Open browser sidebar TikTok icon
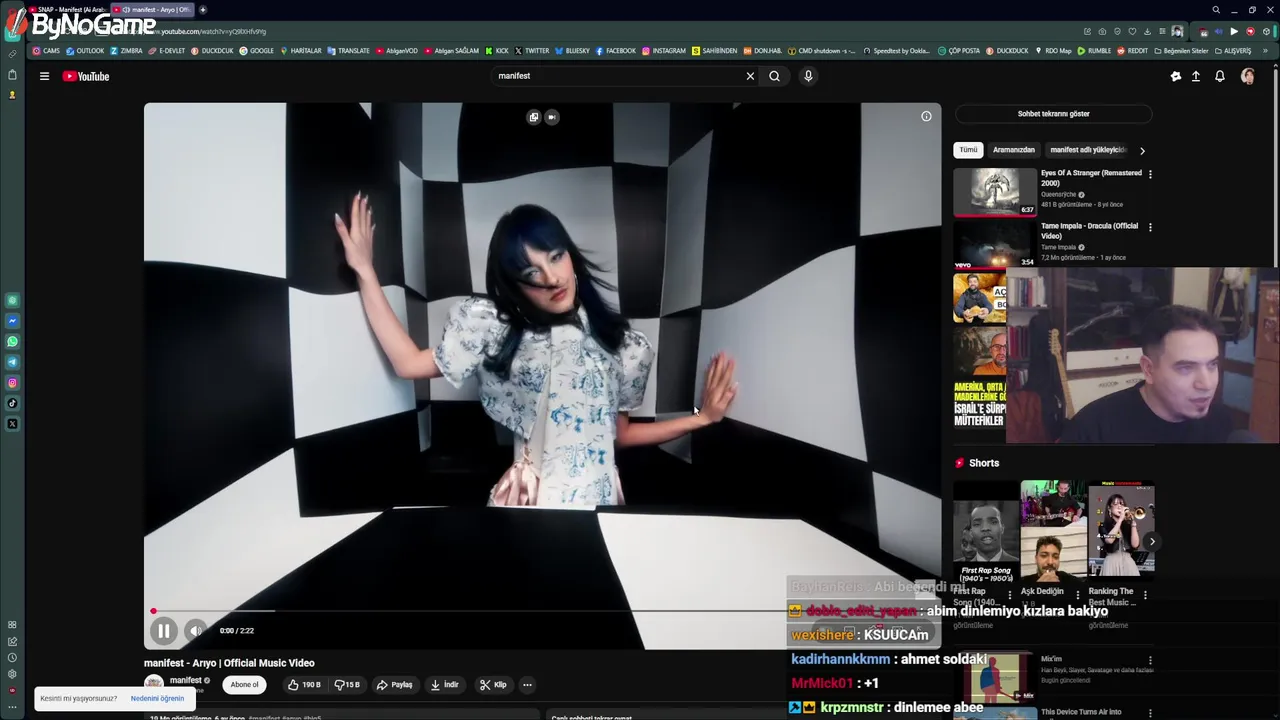Screen dimensions: 1280x720 12,404
